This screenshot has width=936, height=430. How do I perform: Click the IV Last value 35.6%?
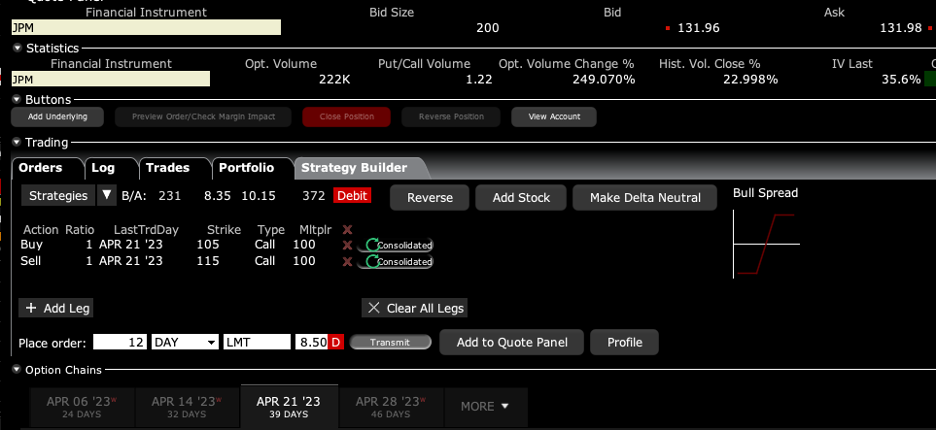[901, 79]
